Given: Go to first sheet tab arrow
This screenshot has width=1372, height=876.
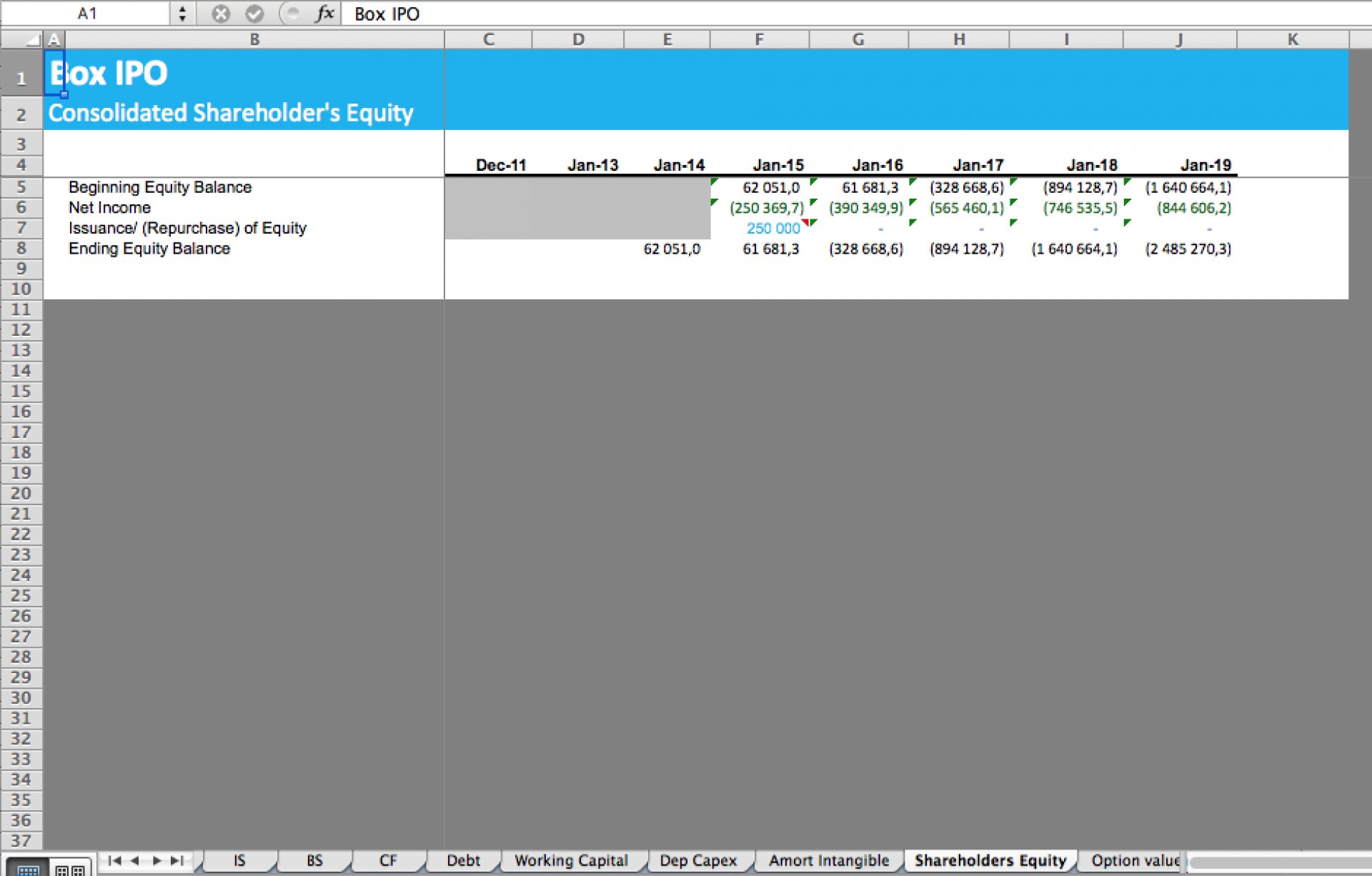Looking at the screenshot, I should 114,860.
